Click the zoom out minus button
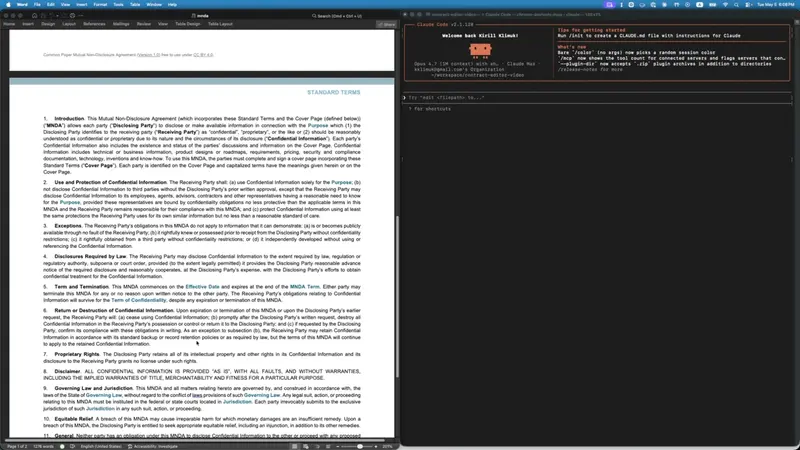The height and width of the screenshot is (450, 800). point(338,446)
